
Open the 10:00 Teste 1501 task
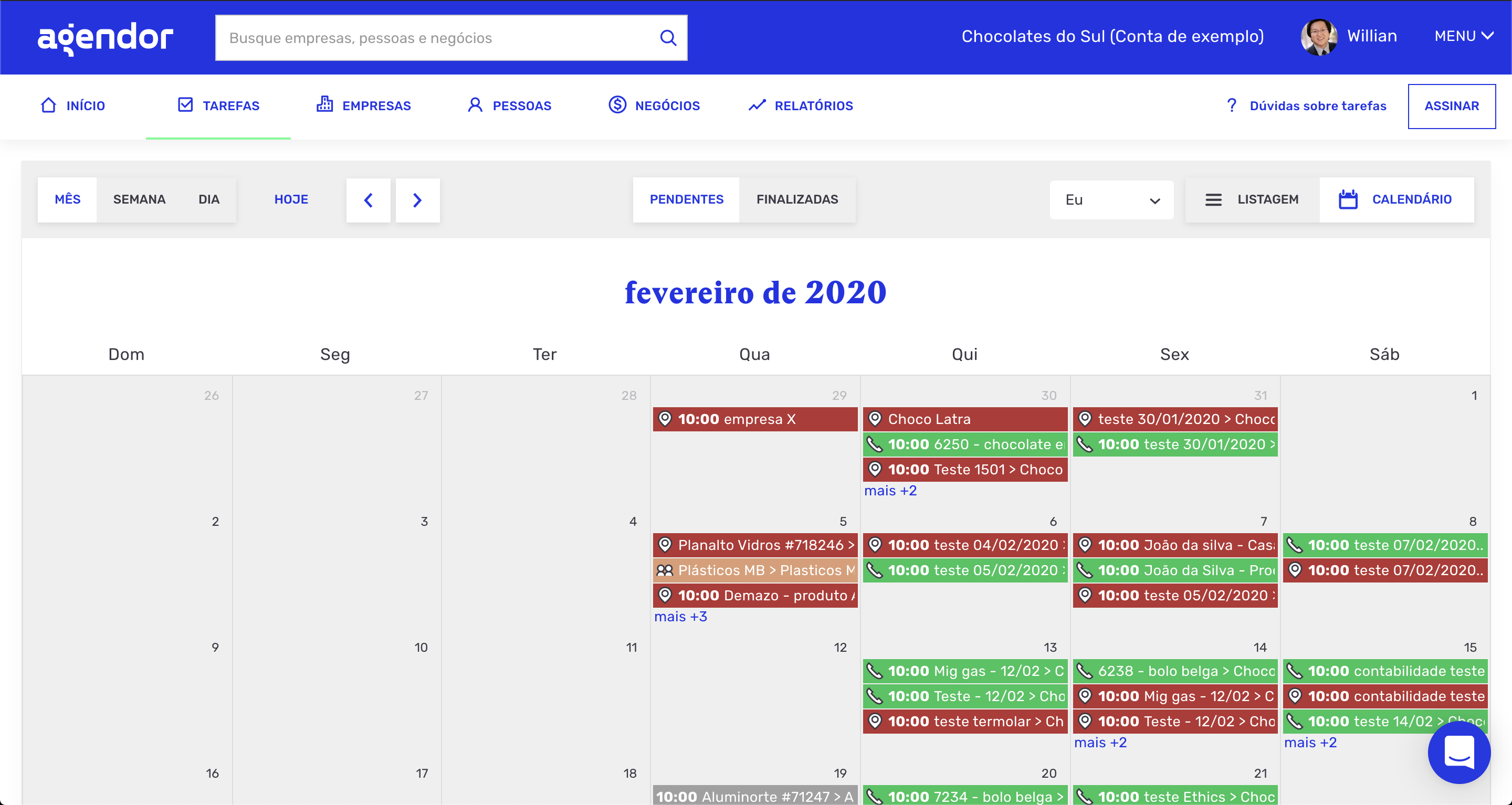click(965, 469)
